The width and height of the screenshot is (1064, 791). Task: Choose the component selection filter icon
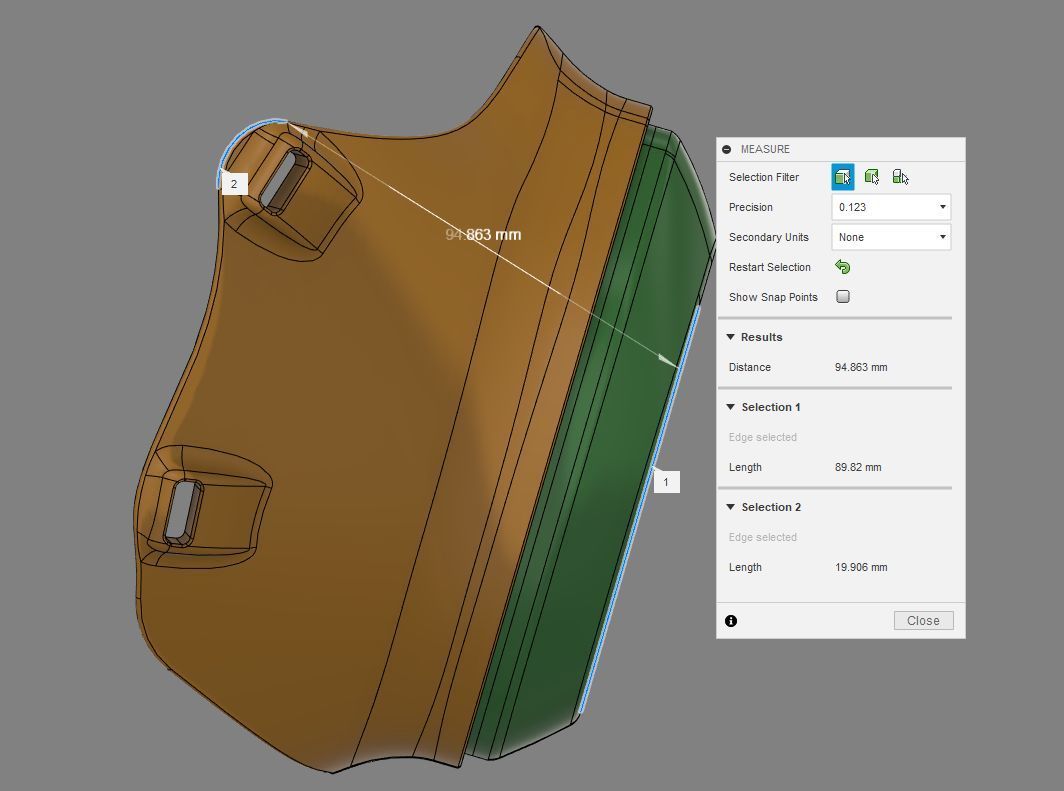[900, 177]
